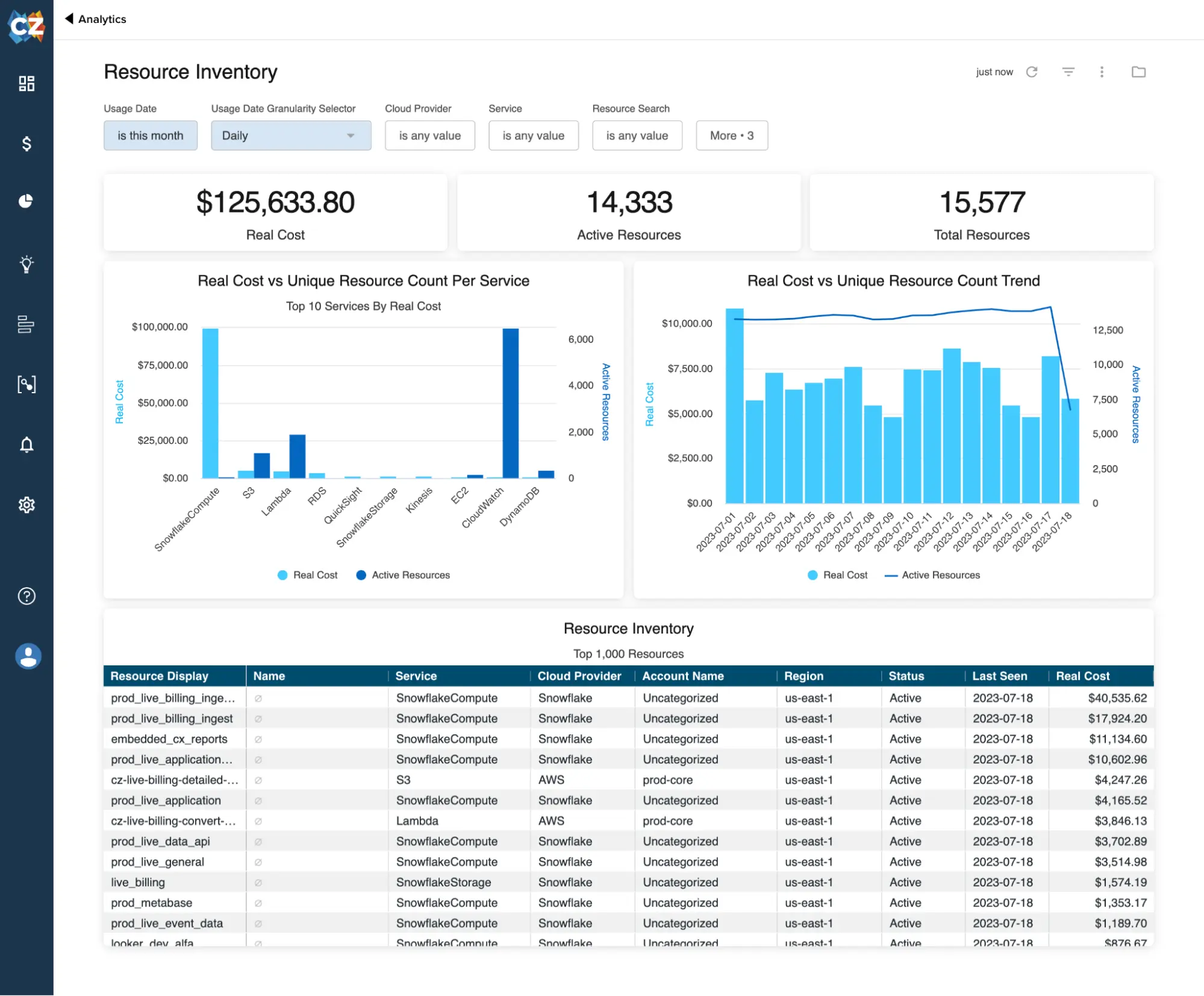Click the 15,577 Total Resources tile
The image size is (1204, 996).
point(982,213)
